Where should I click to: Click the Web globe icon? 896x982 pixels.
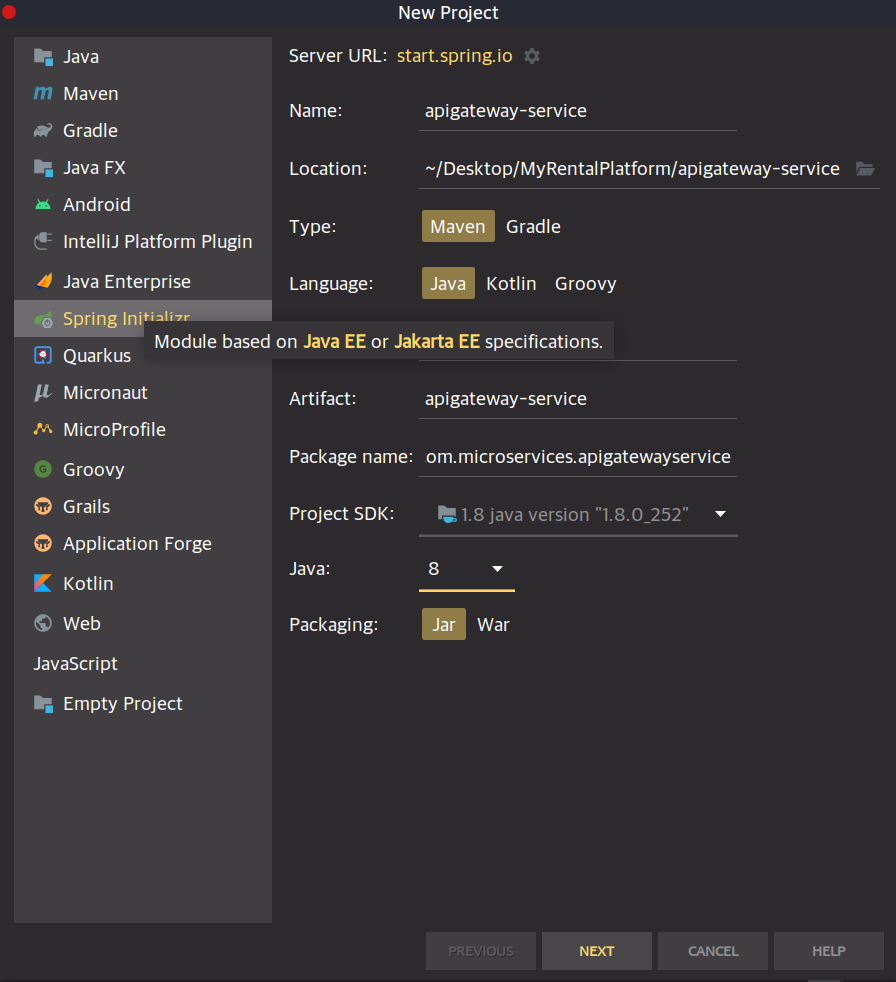pos(43,623)
